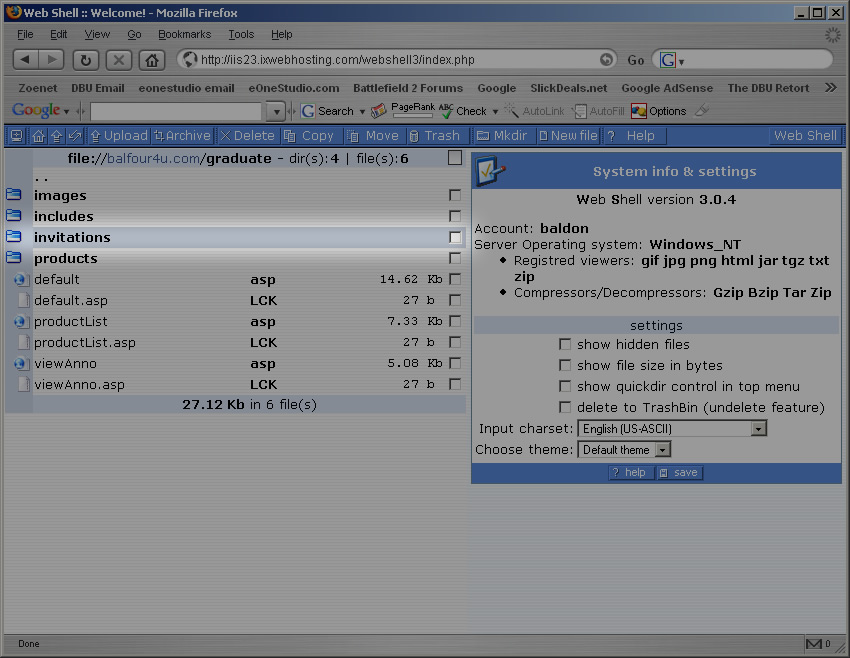
Task: Enable show hidden files checkbox
Action: [x=565, y=345]
